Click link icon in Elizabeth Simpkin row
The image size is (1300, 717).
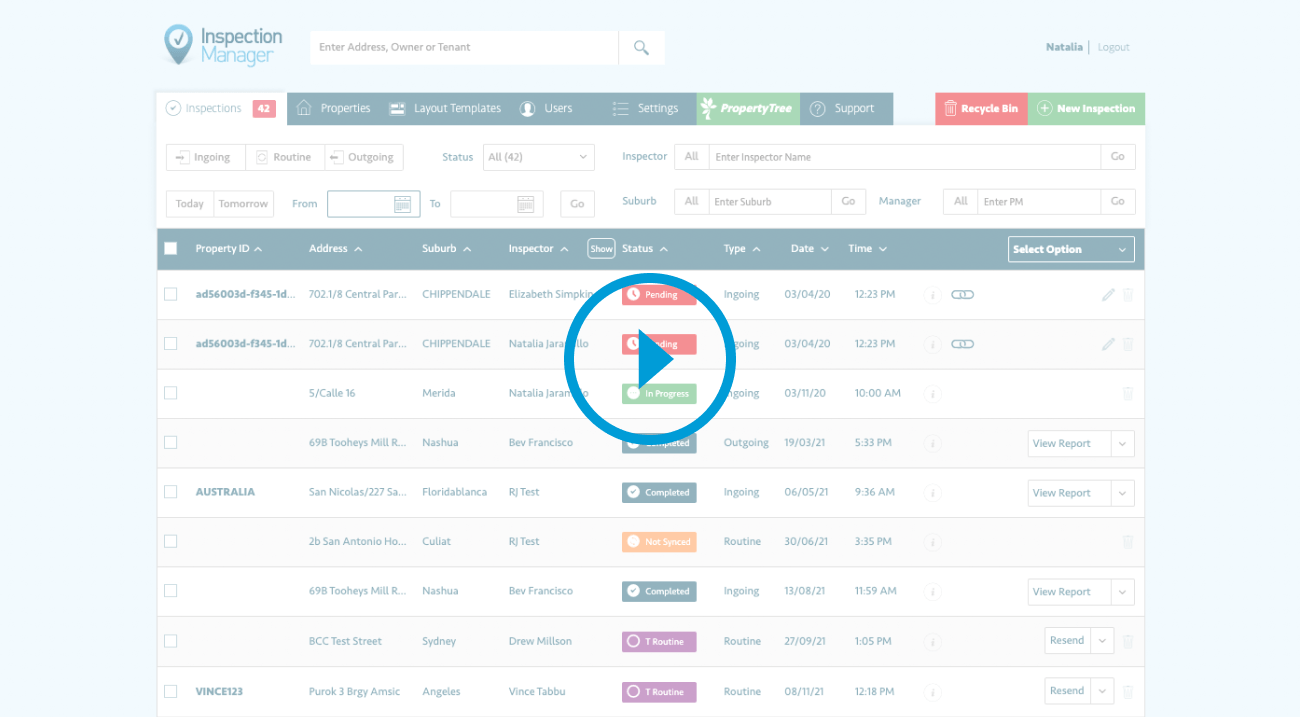click(962, 295)
